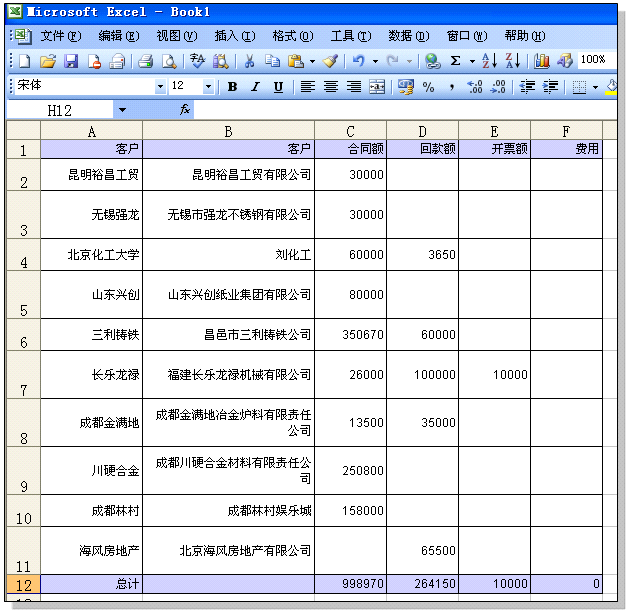Viewport: 627px width, 612px height.
Task: Open the Print Preview tool
Action: coord(169,61)
